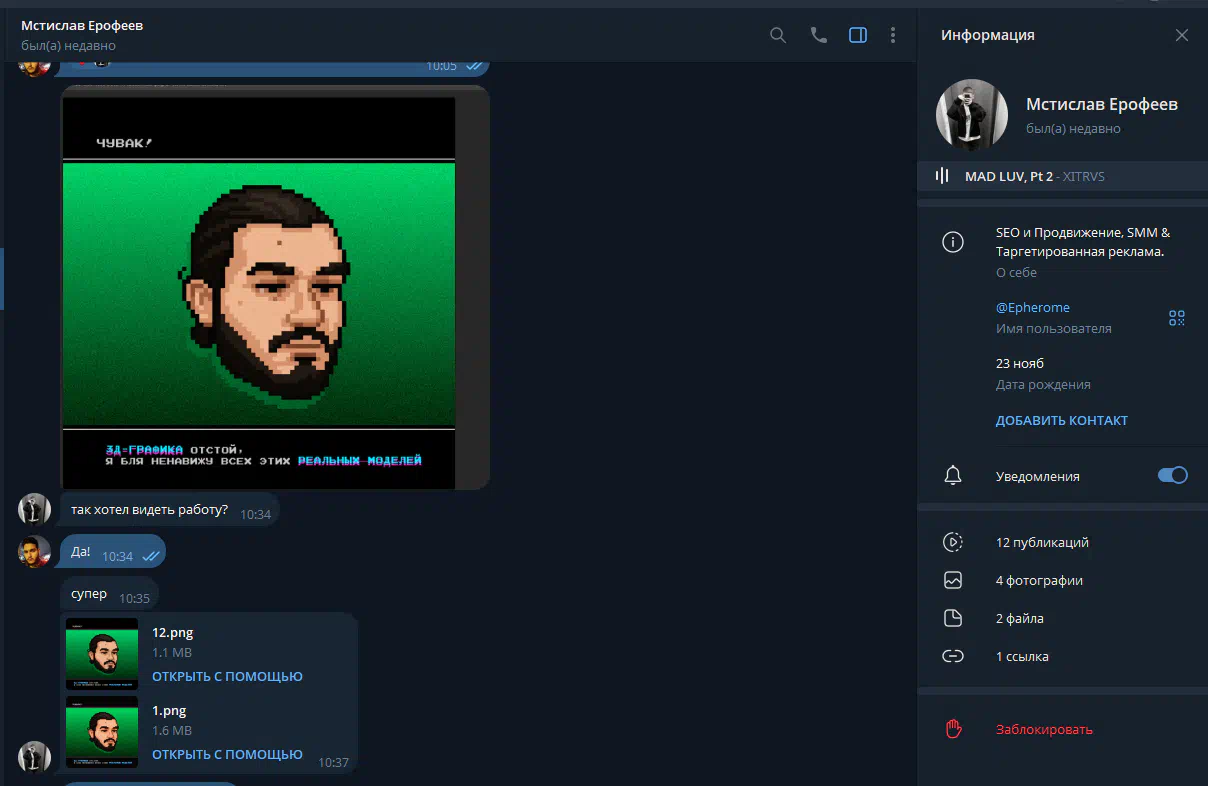Open the 4 фотографии shared media
The image size is (1208, 786).
point(1039,580)
